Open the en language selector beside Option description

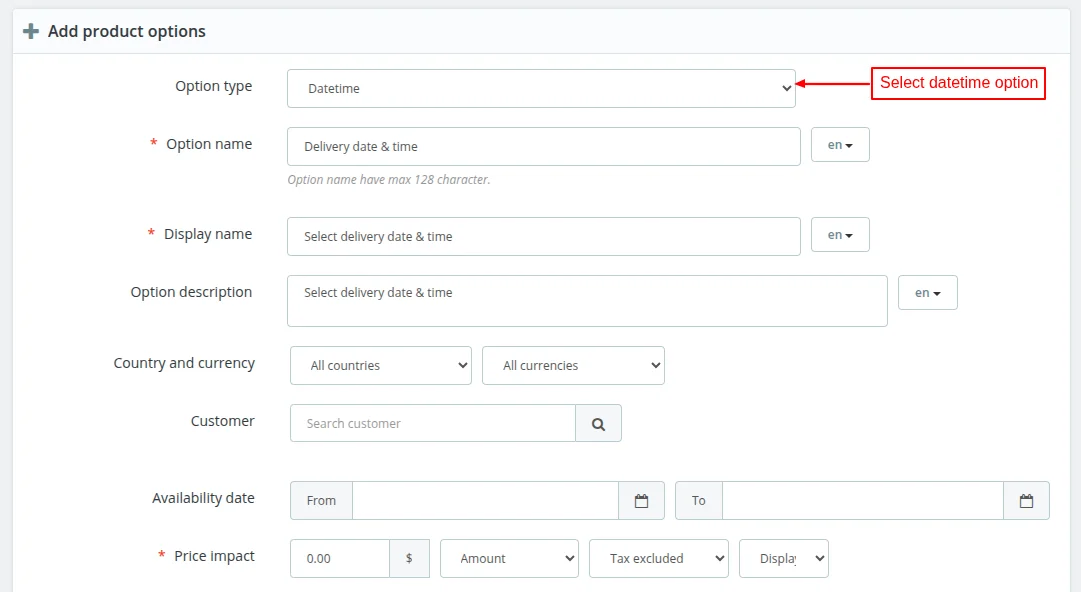coord(927,292)
